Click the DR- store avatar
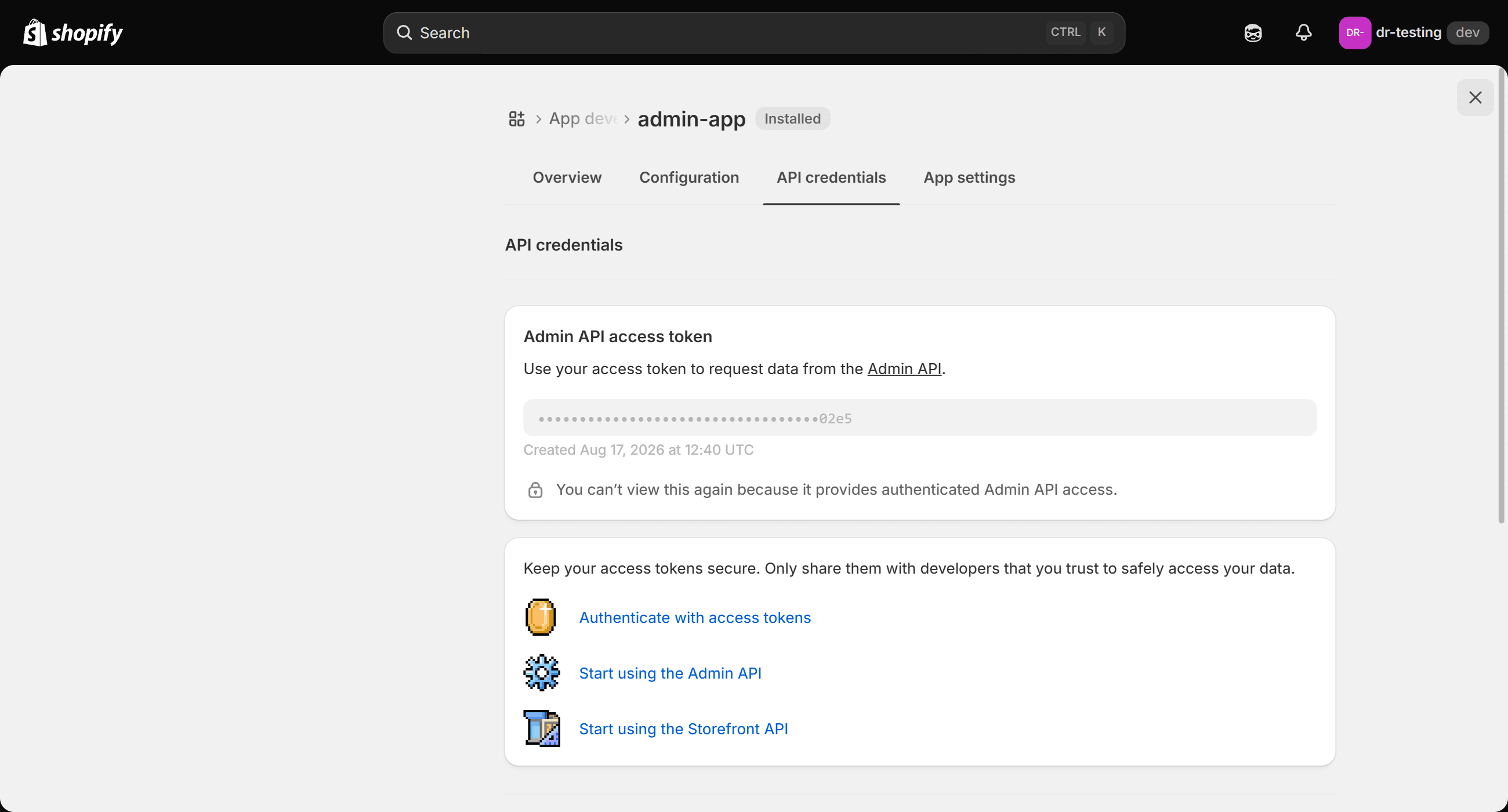Image resolution: width=1508 pixels, height=812 pixels. click(1354, 33)
